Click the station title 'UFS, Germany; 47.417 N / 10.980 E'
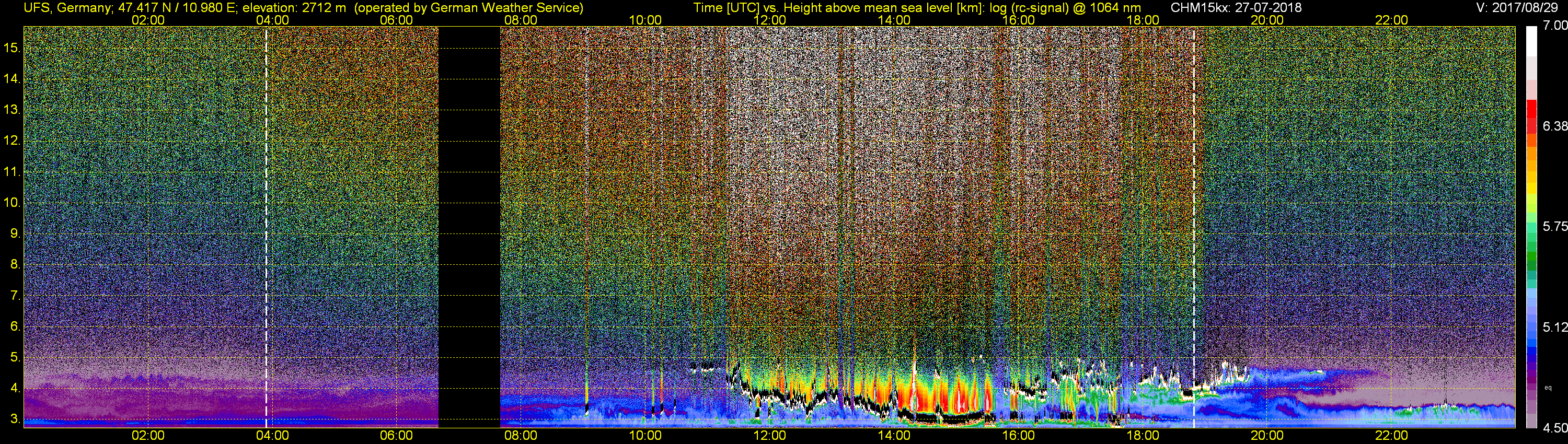The image size is (1568, 444). pyautogui.click(x=129, y=7)
